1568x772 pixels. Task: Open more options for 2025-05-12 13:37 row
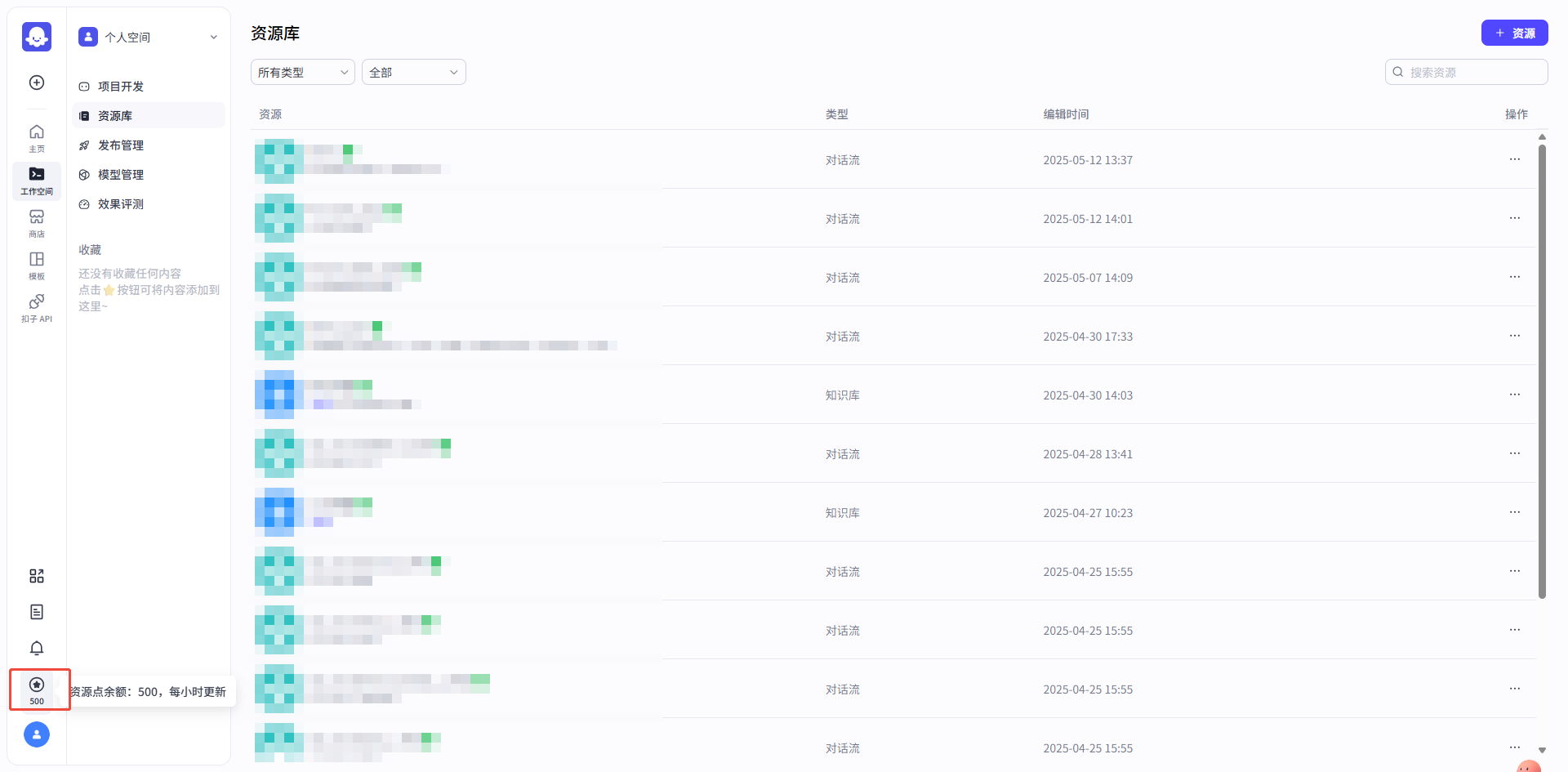[1514, 159]
